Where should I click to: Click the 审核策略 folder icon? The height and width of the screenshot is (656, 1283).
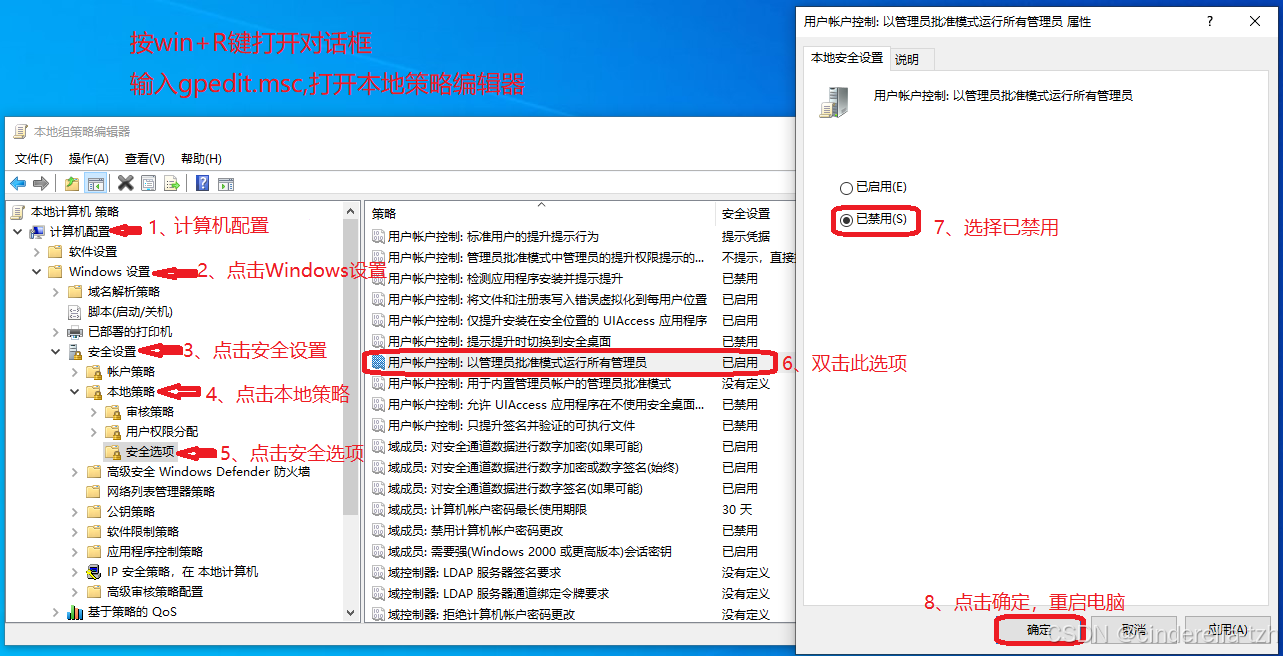coord(113,411)
